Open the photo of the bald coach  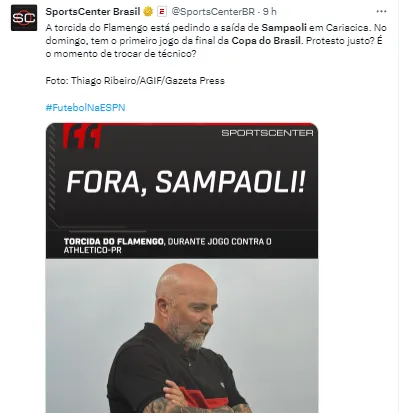(182, 336)
